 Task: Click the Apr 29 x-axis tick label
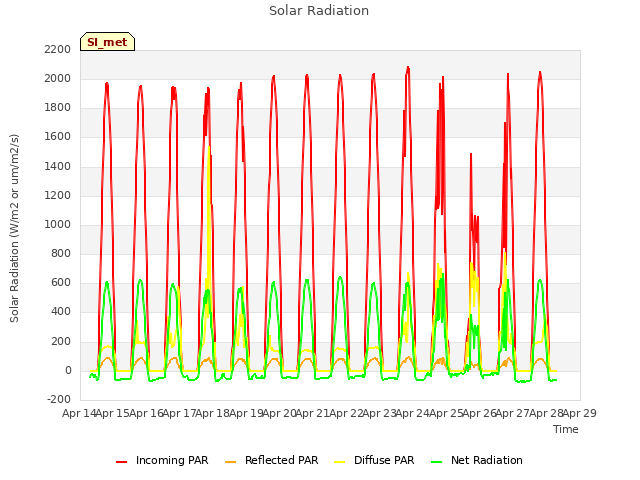tap(580, 413)
